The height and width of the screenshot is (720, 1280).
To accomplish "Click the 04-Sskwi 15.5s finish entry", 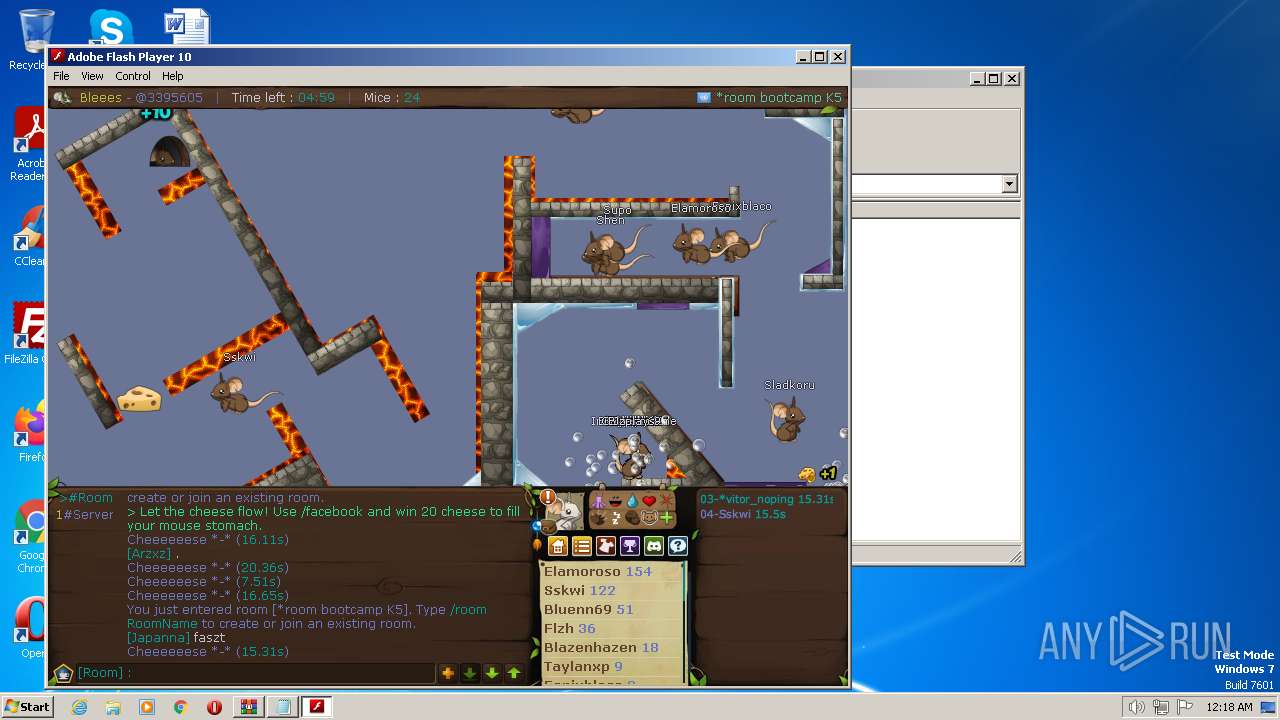I will point(743,514).
